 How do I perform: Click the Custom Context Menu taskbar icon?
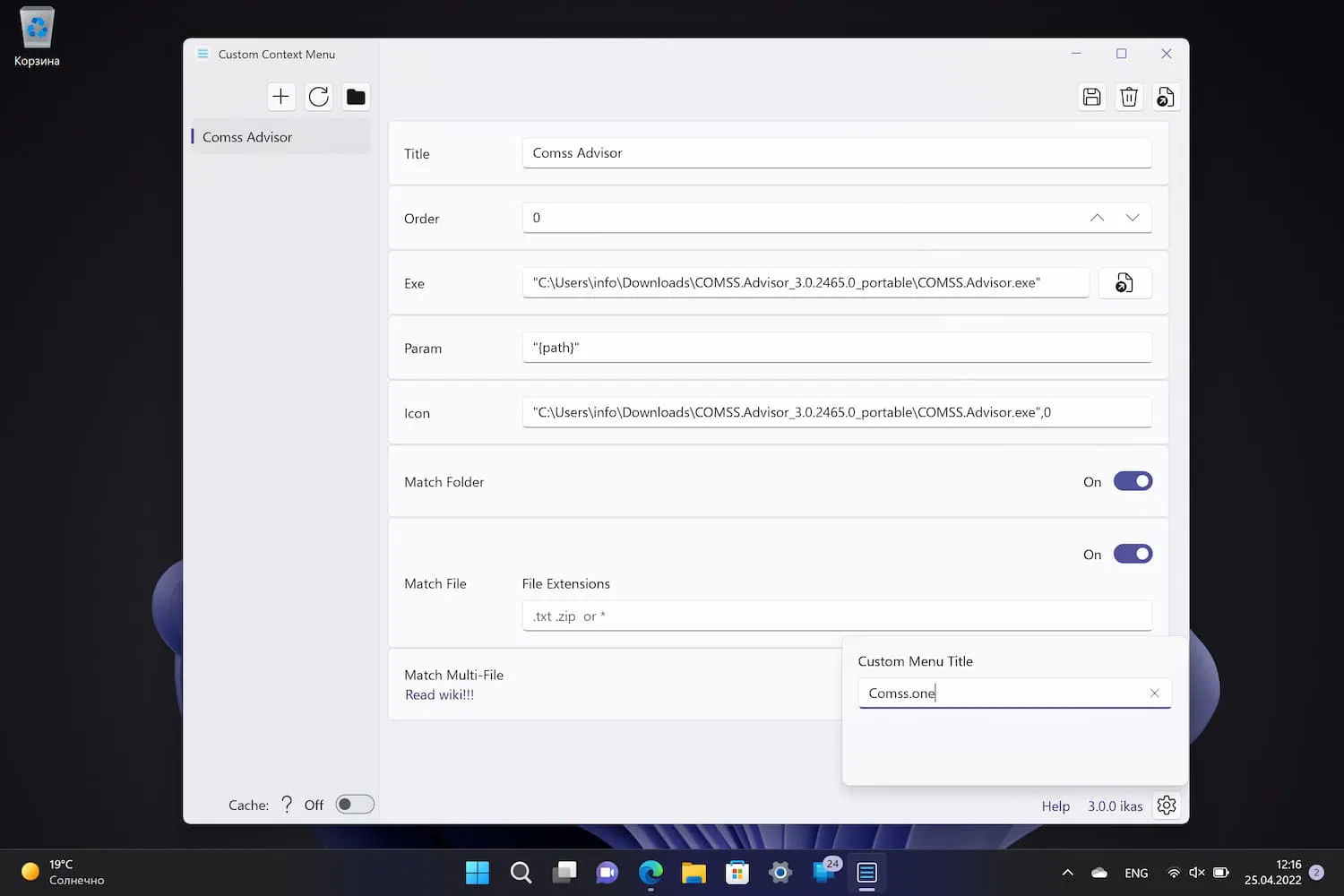[x=866, y=872]
